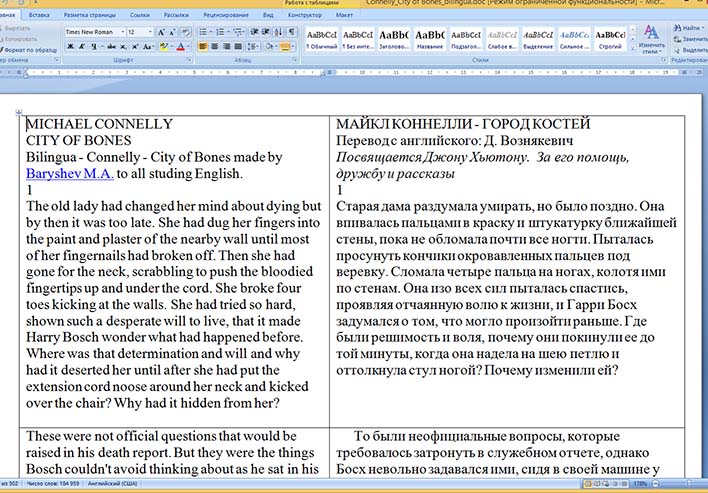Apply superscript formatting
708x493 pixels.
click(135, 47)
